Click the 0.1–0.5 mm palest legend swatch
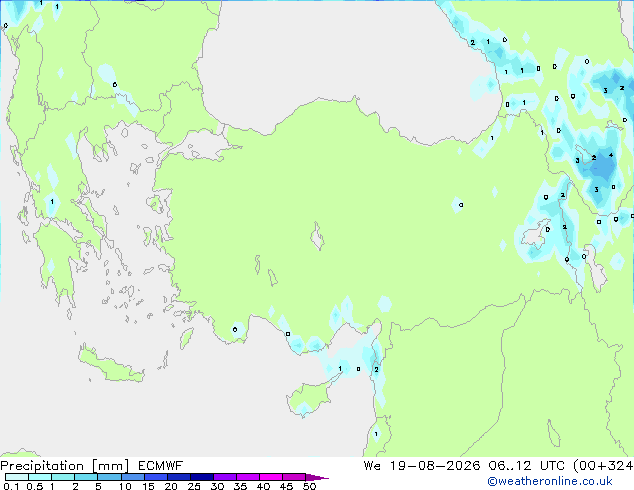Viewport: 634px width, 490px height. click(x=17, y=477)
